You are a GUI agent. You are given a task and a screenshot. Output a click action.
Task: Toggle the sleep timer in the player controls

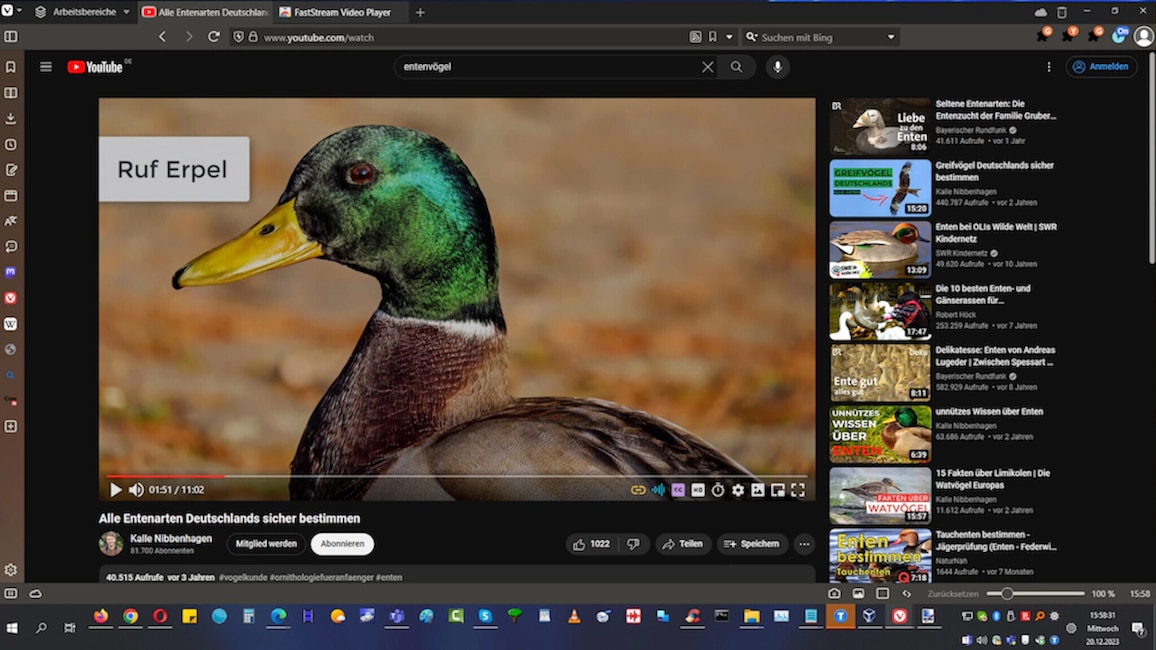click(x=718, y=490)
